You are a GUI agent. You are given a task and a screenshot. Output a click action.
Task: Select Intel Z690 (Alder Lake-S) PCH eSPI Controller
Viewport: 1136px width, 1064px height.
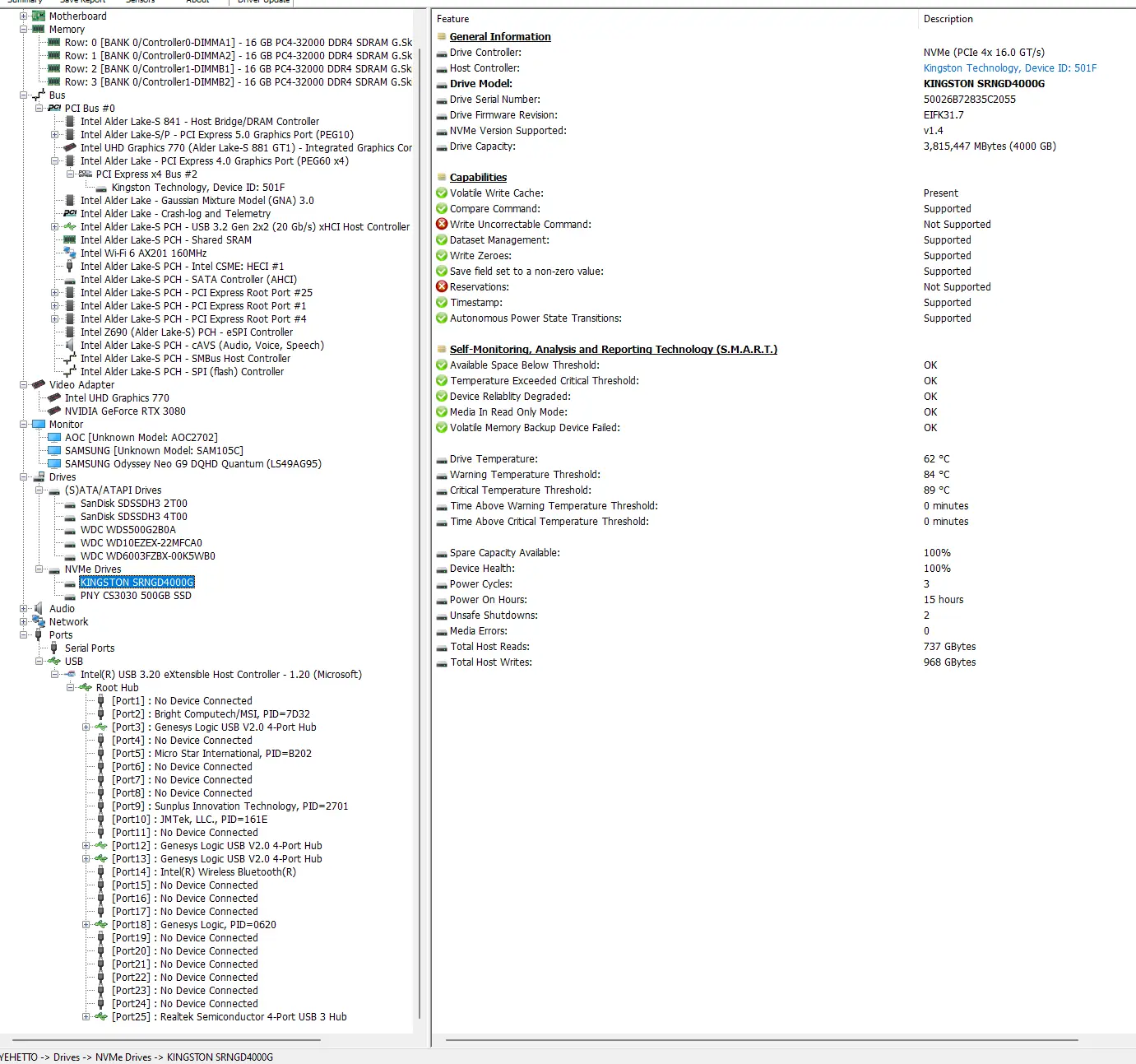click(x=187, y=332)
